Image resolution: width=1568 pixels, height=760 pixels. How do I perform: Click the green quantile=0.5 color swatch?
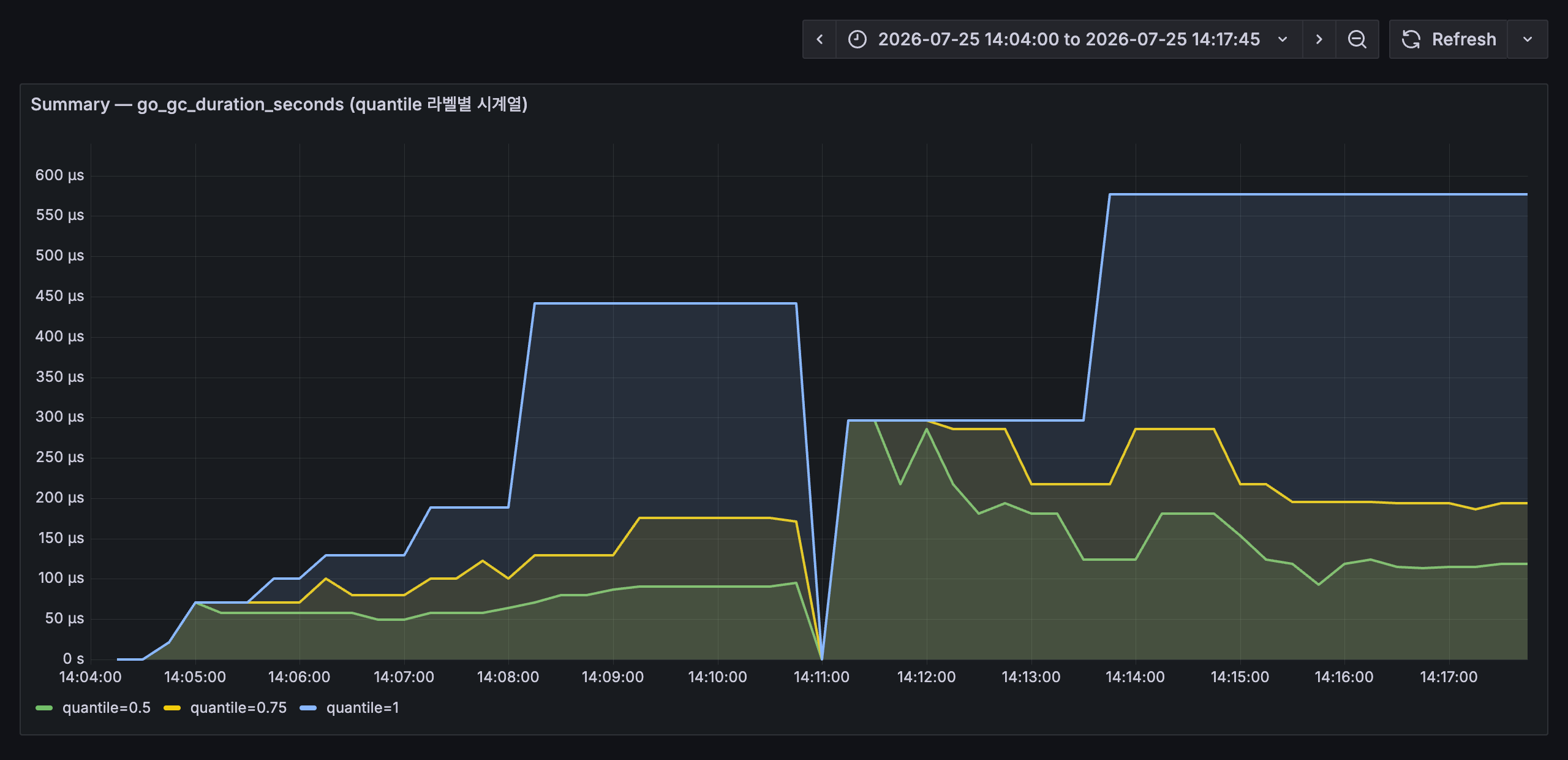point(44,708)
